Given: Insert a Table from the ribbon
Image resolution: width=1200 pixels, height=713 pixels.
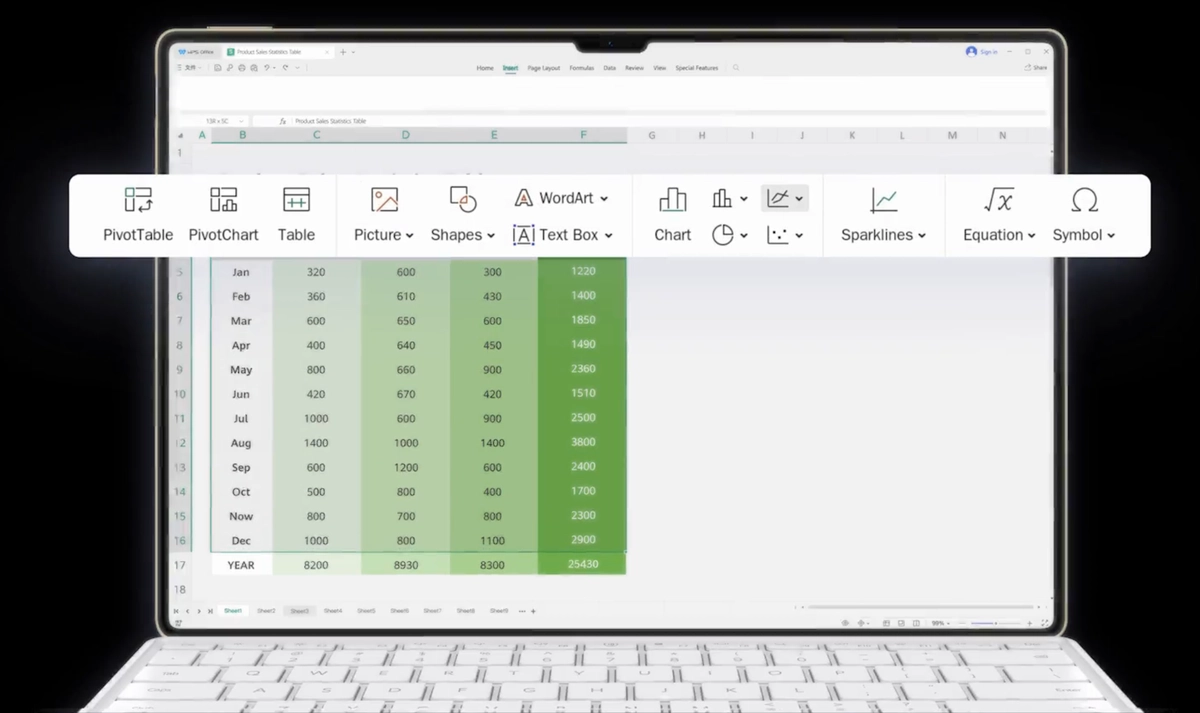Looking at the screenshot, I should [296, 215].
